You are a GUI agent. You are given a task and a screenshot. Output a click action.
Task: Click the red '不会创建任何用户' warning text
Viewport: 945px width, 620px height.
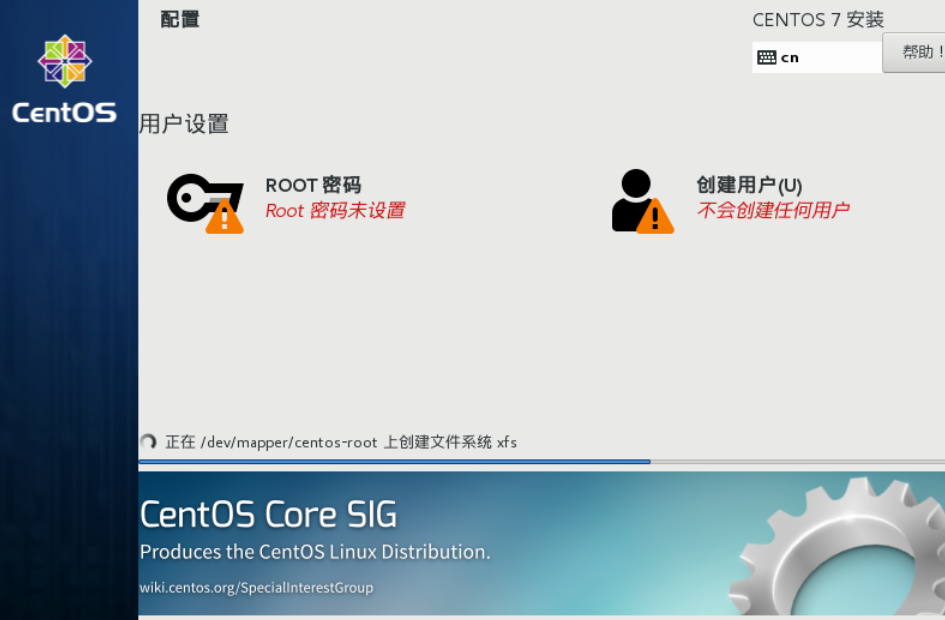pyautogui.click(x=773, y=211)
